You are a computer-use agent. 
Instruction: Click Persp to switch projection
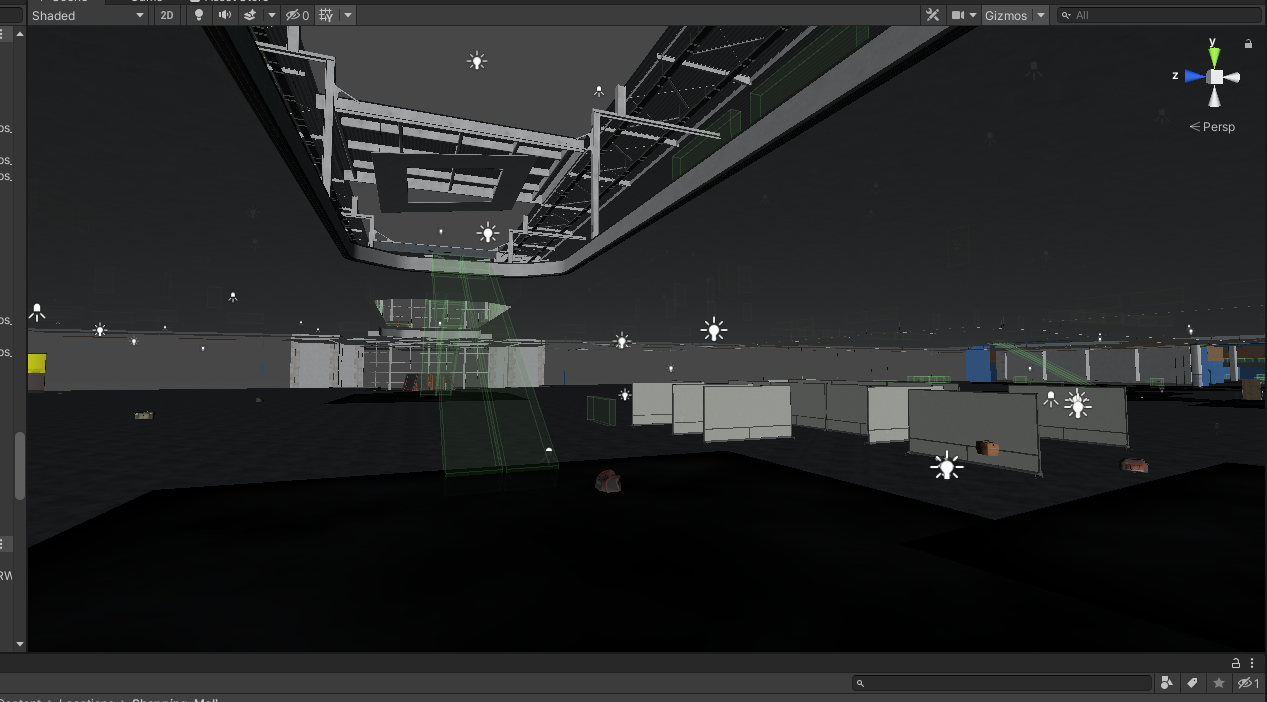click(x=1218, y=127)
